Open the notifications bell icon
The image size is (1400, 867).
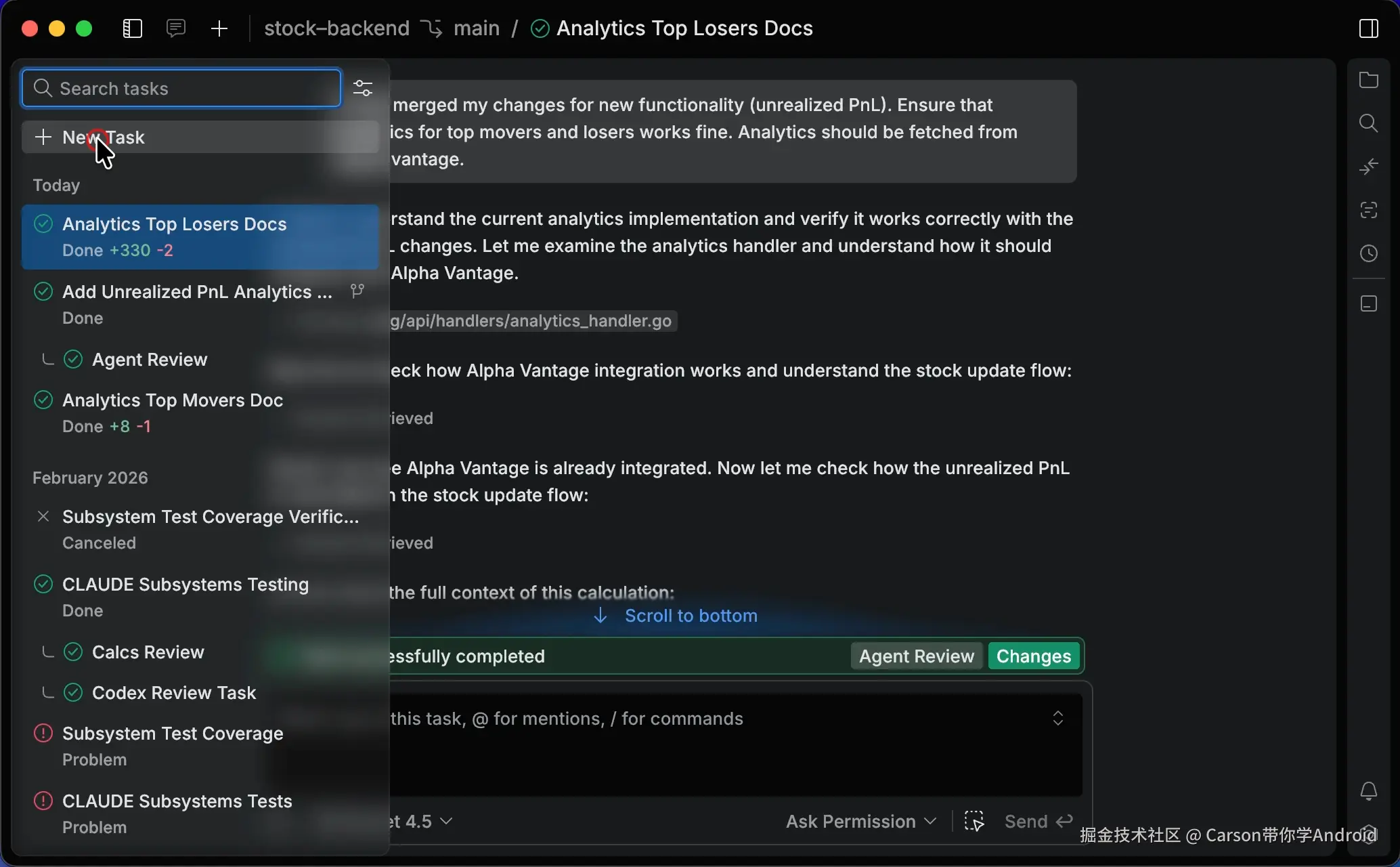1369,791
